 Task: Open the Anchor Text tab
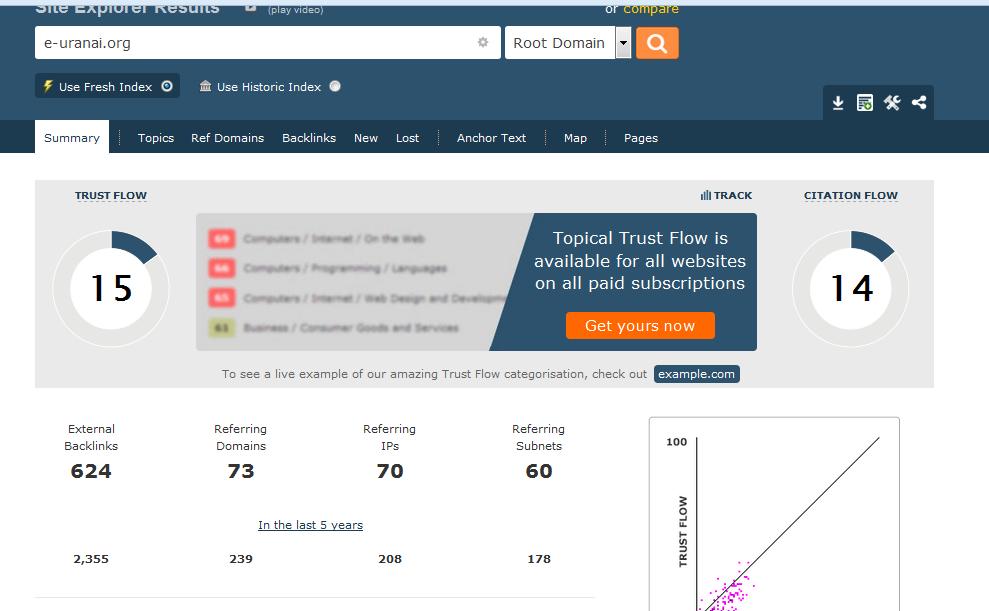coord(491,138)
